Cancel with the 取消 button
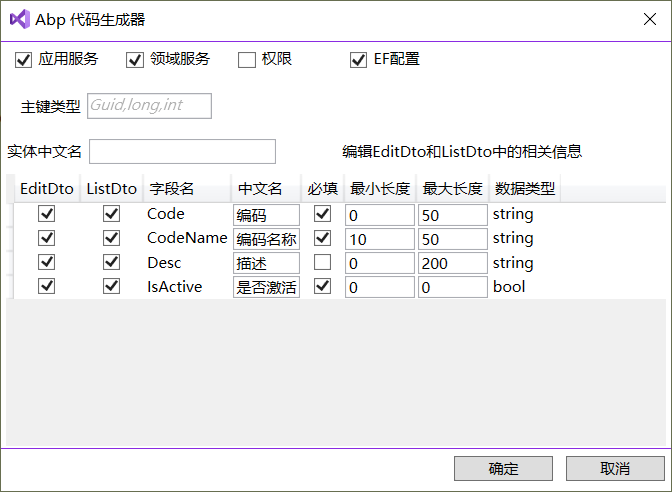 coord(615,468)
